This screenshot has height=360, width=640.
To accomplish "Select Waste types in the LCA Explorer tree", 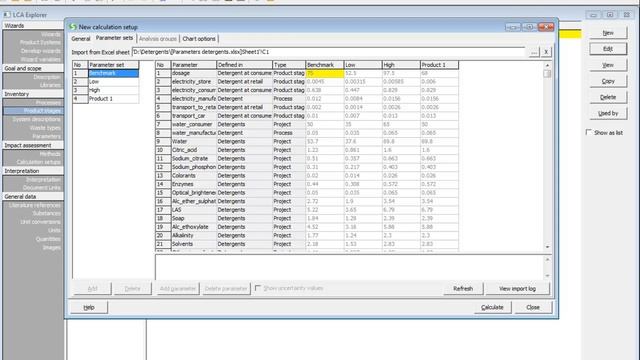I will (45, 128).
